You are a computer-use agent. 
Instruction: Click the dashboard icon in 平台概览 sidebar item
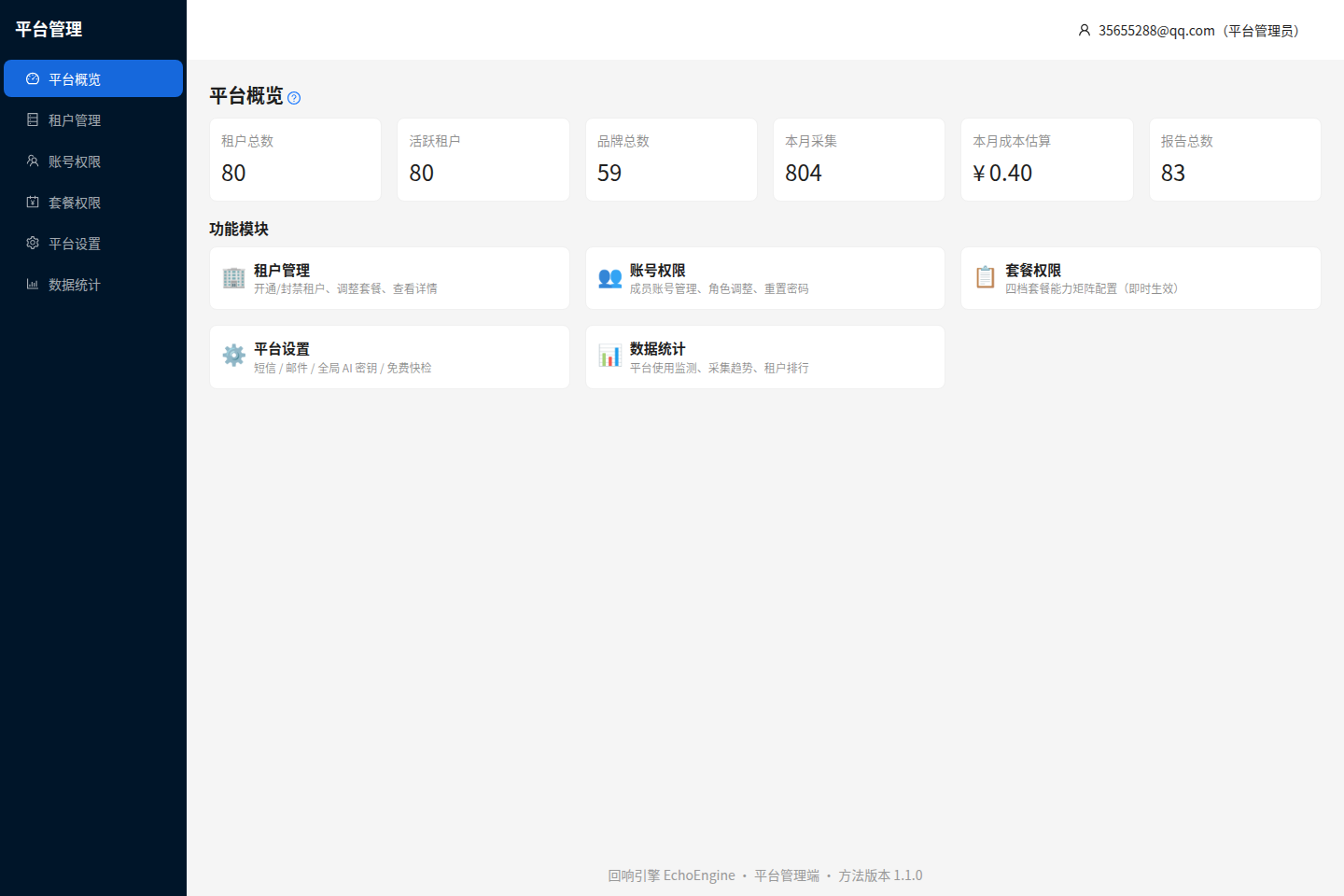coord(33,79)
